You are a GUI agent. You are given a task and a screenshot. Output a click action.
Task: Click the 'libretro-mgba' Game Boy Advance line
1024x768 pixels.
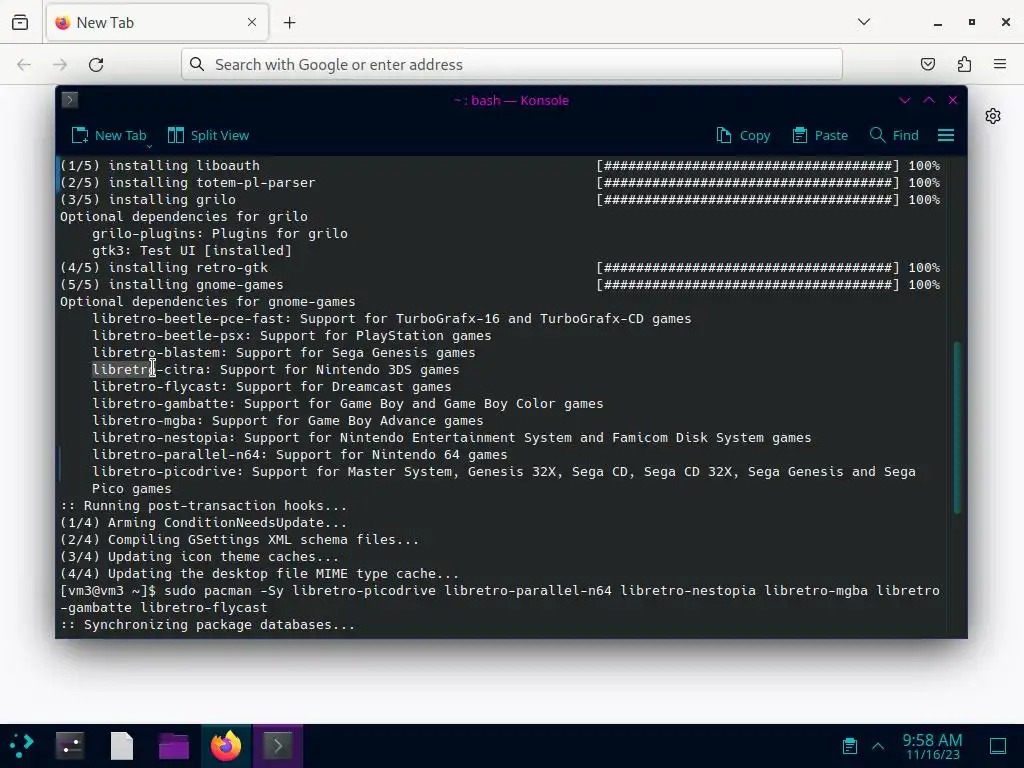click(287, 421)
